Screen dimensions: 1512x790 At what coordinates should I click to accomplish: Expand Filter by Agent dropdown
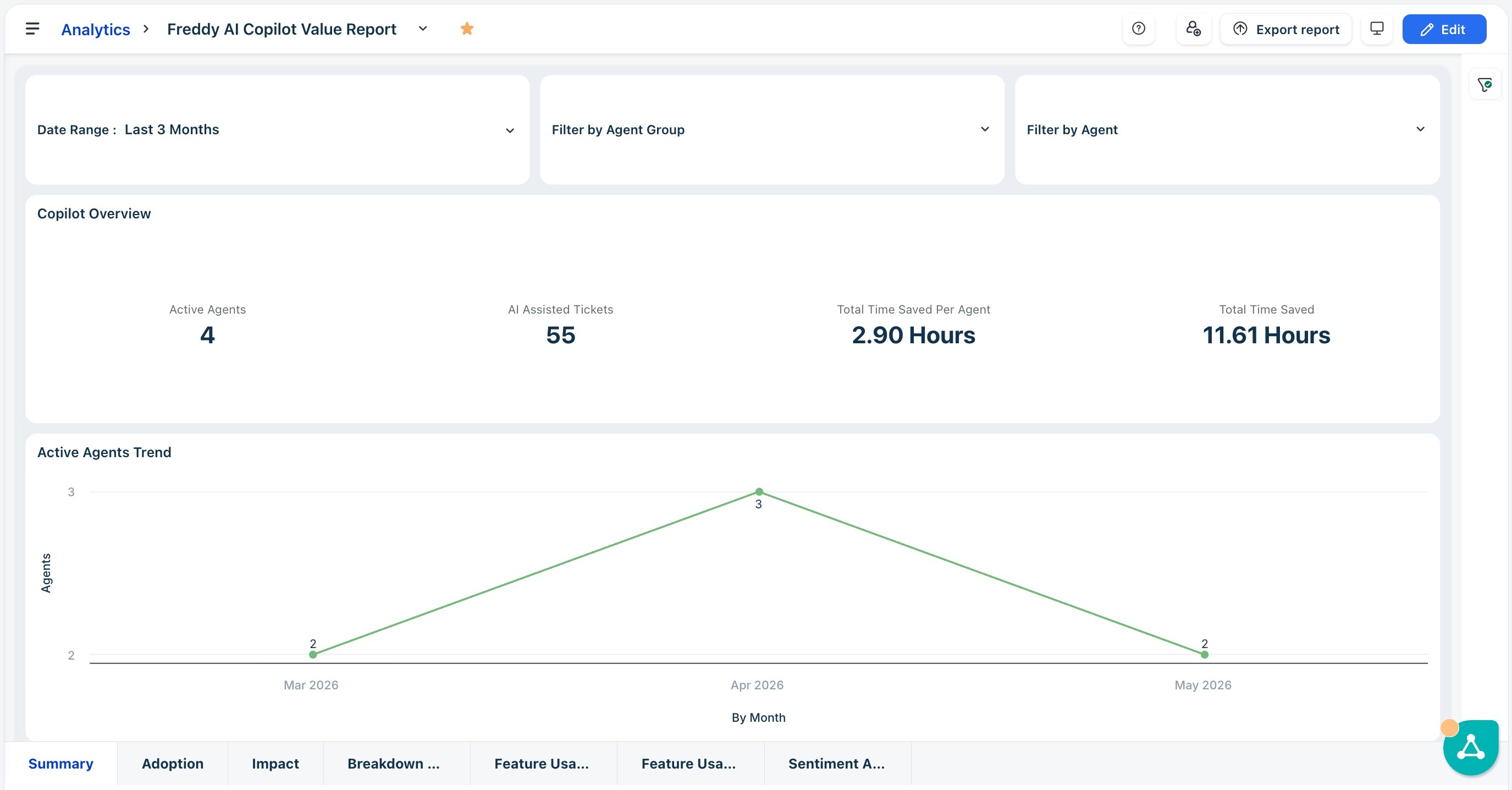click(1227, 130)
